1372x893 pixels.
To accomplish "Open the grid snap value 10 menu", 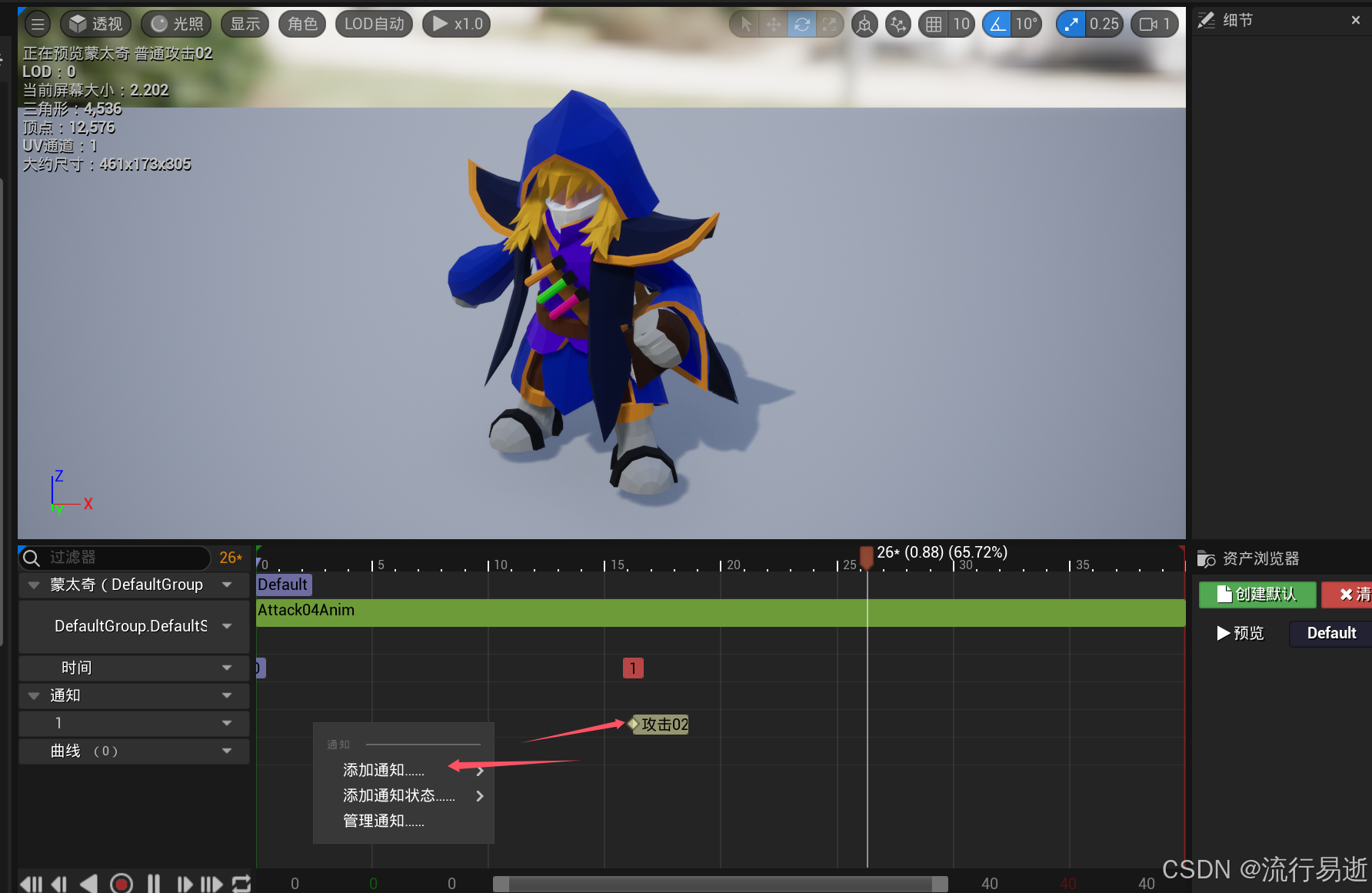I will click(x=961, y=25).
